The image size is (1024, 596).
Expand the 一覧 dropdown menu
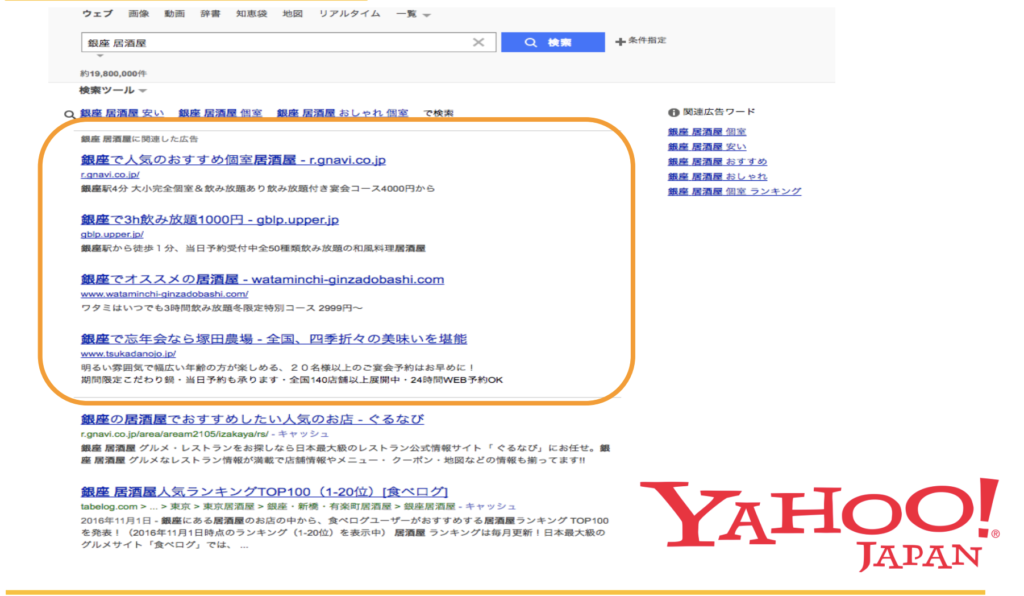(x=413, y=15)
